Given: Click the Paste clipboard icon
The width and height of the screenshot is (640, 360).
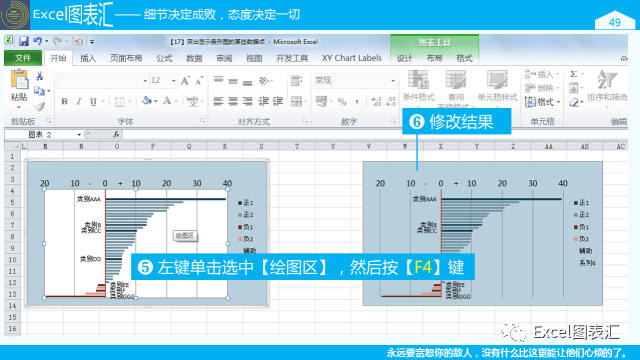Looking at the screenshot, I should click(19, 79).
